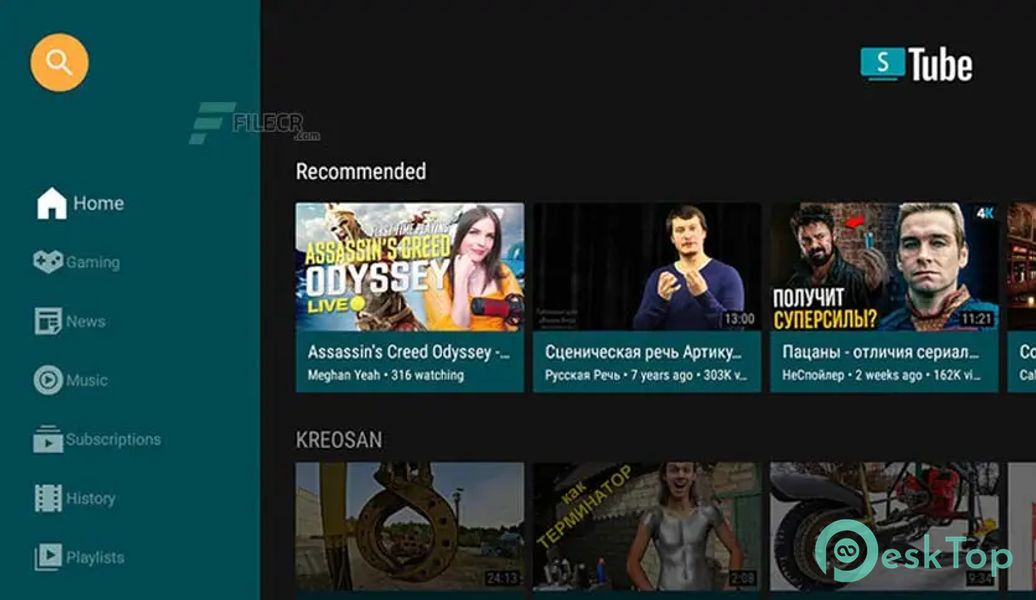Click 'Meghan Yeah • 316 watching' text
Screen dimensions: 1036x600
[386, 375]
